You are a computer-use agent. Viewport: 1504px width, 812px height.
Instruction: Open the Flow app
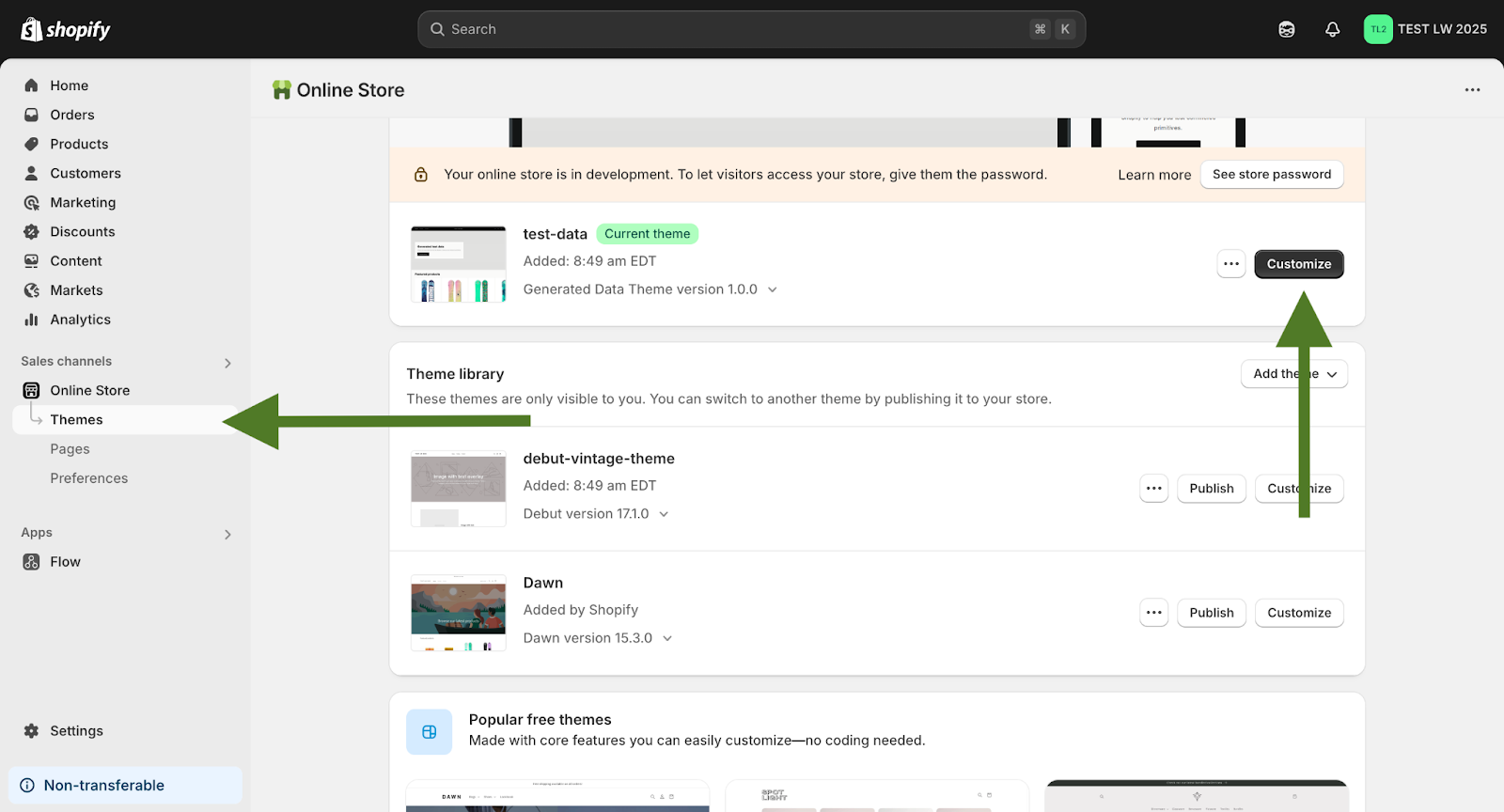point(66,562)
